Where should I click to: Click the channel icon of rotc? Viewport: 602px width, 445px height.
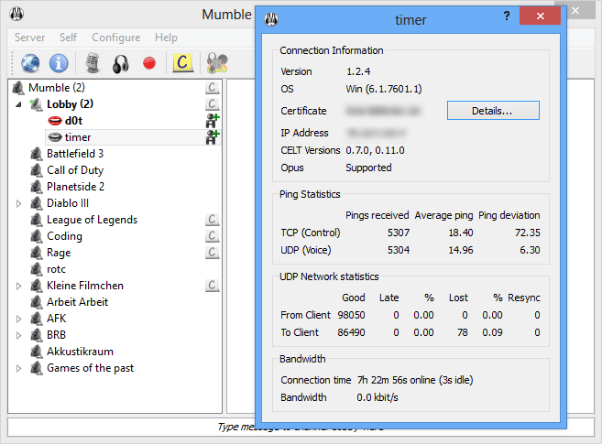(36, 269)
